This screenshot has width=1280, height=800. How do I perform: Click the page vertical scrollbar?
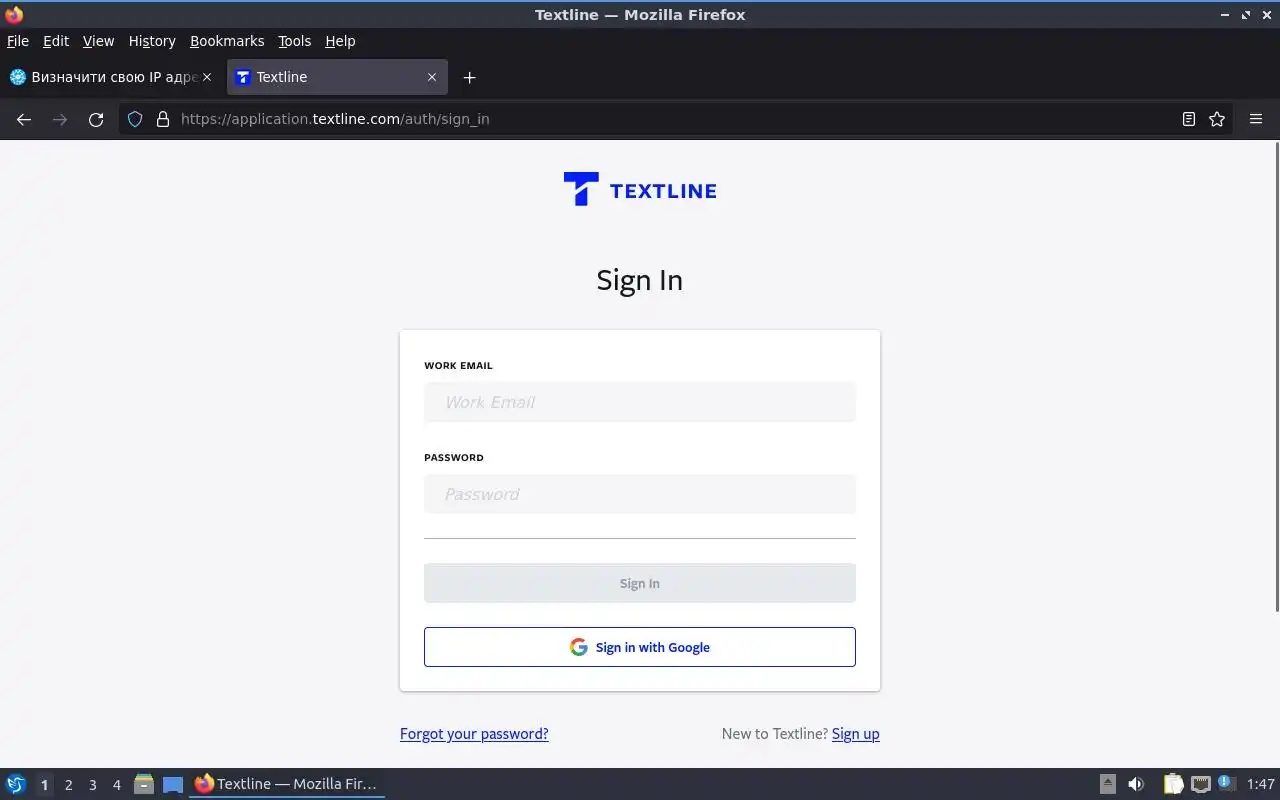pyautogui.click(x=1276, y=376)
